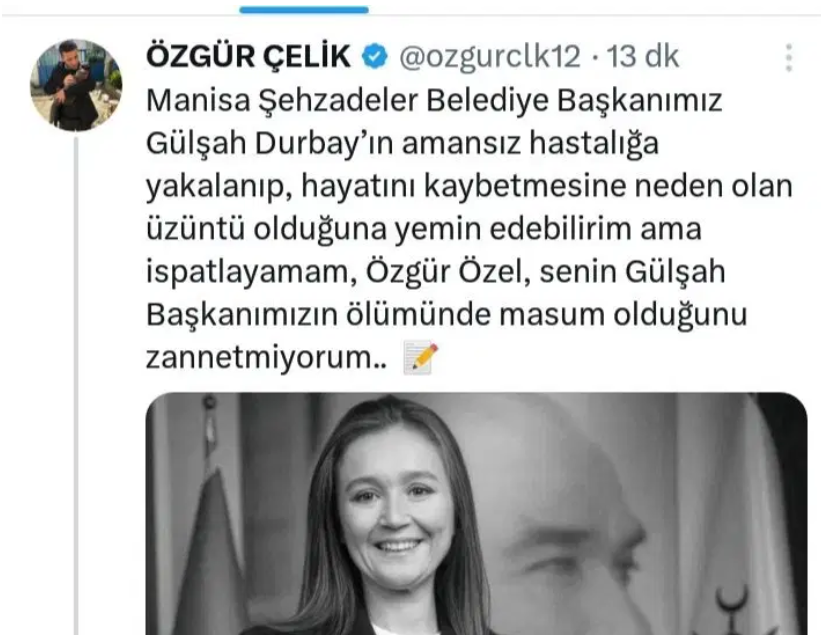Viewport: 821px width, 635px height.
Task: Select the active tab's blue underline indicator
Action: pyautogui.click(x=304, y=9)
